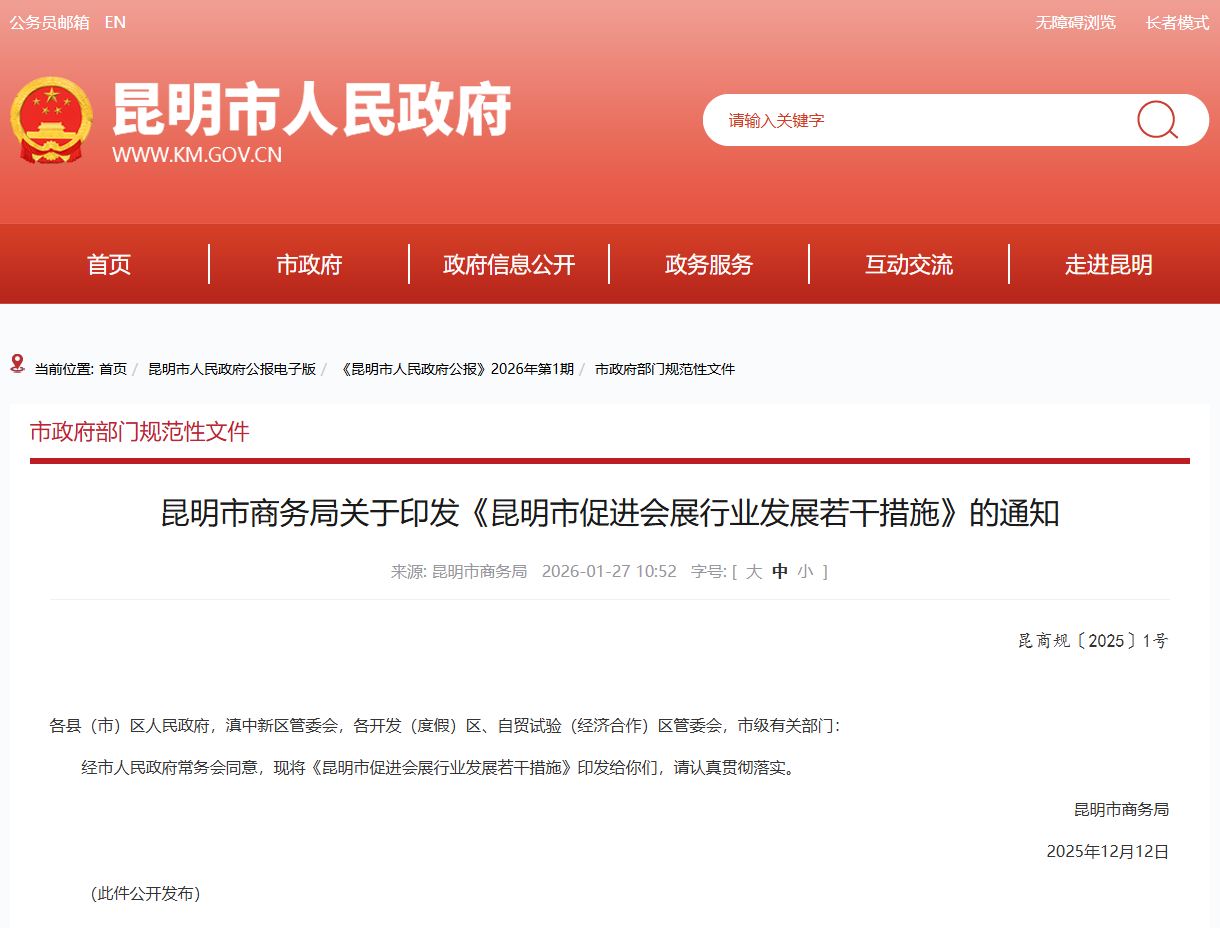Click 首页 in the breadcrumb path
Screen dimensions: 1220x928
[x=113, y=369]
